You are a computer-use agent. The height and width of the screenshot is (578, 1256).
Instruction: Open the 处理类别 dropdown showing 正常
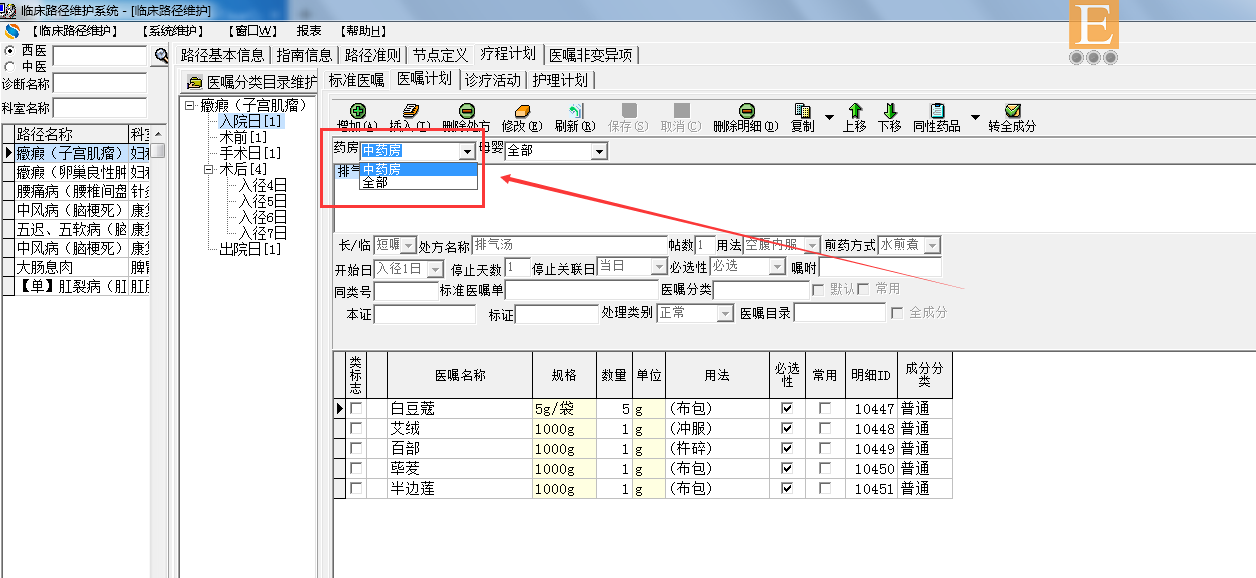click(725, 313)
